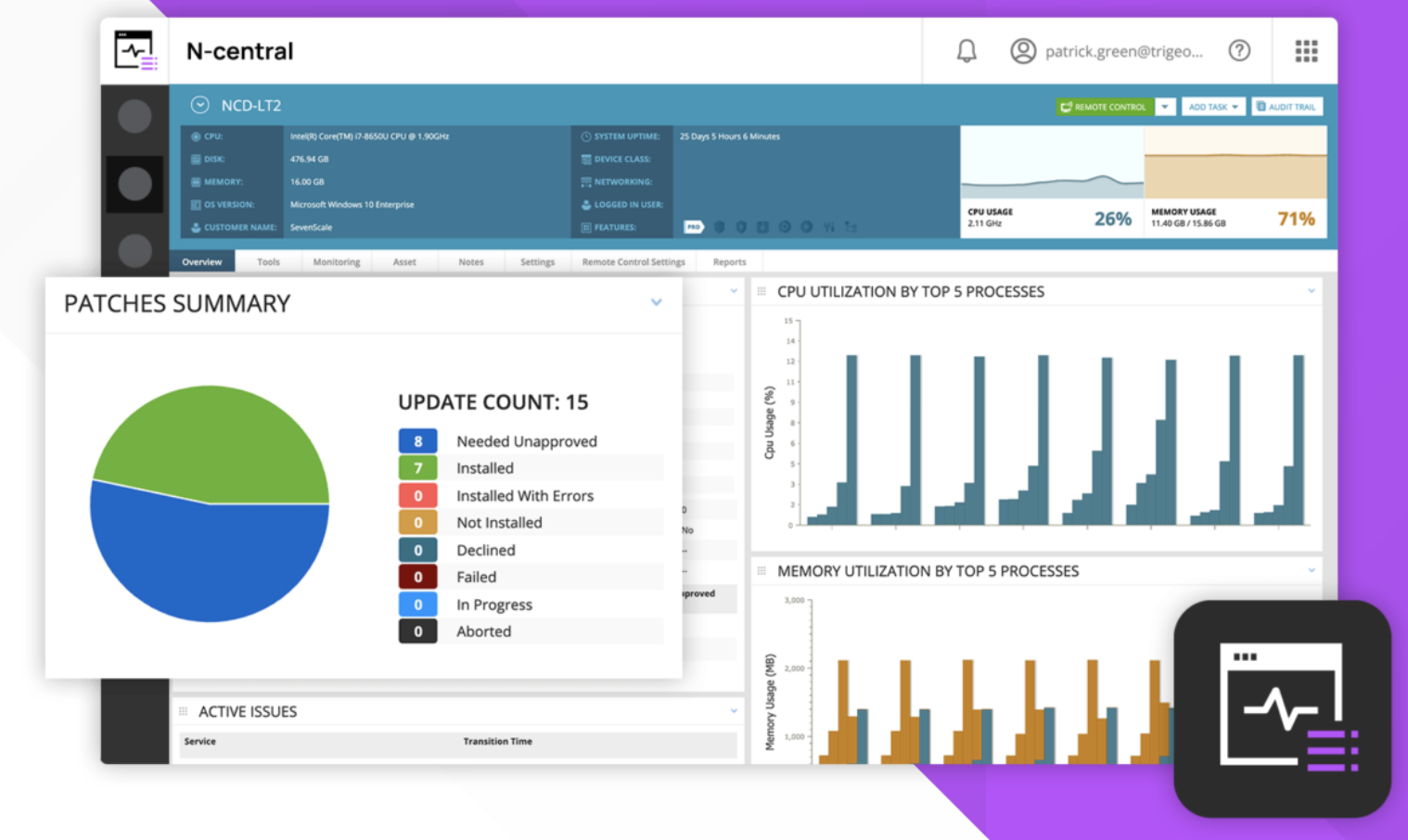The width and height of the screenshot is (1408, 840).
Task: Click the orange Not Installed count badge
Action: coord(418,523)
